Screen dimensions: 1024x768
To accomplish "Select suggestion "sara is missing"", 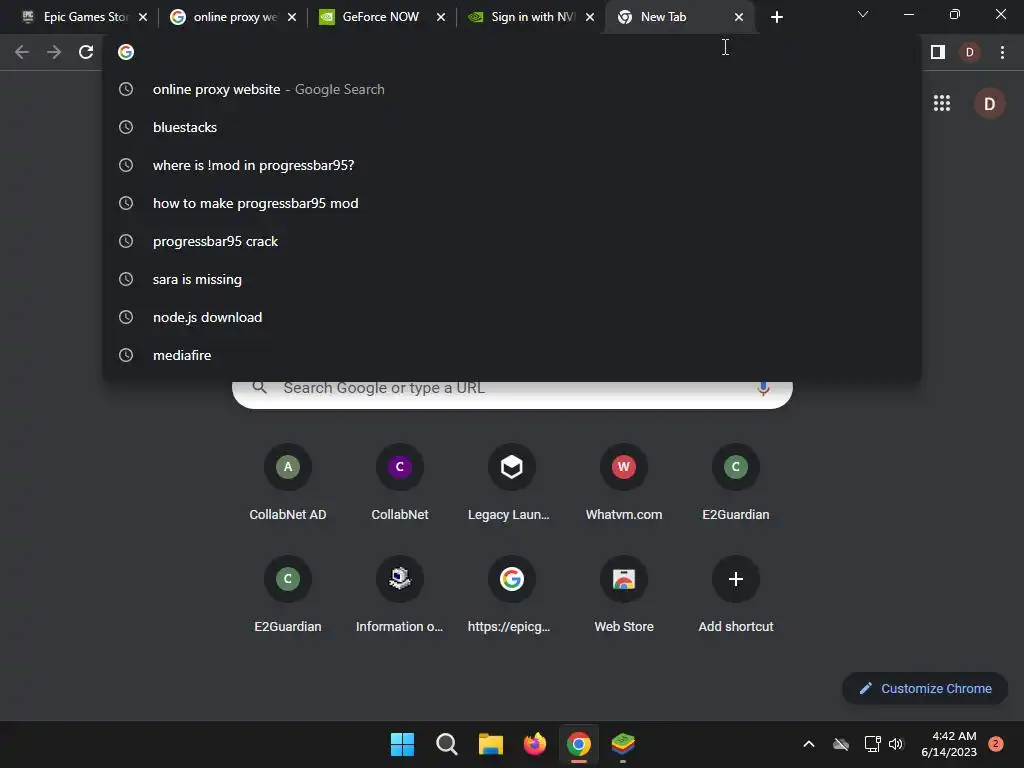I will [512, 279].
